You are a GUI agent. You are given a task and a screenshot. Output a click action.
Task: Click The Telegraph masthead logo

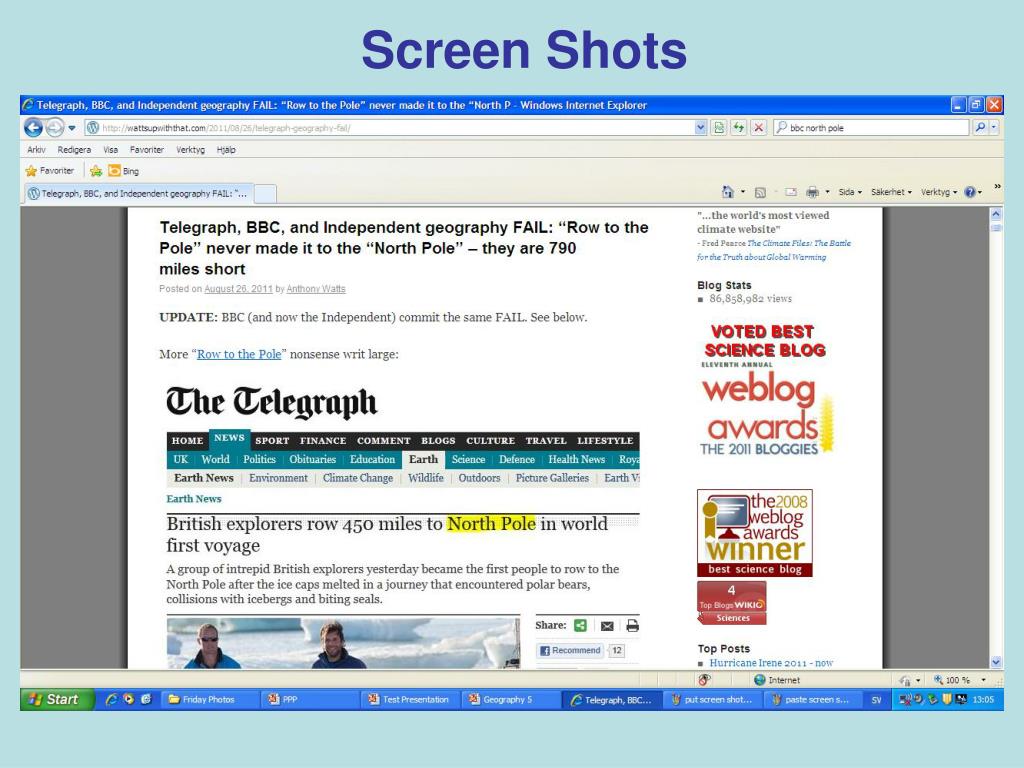click(272, 402)
